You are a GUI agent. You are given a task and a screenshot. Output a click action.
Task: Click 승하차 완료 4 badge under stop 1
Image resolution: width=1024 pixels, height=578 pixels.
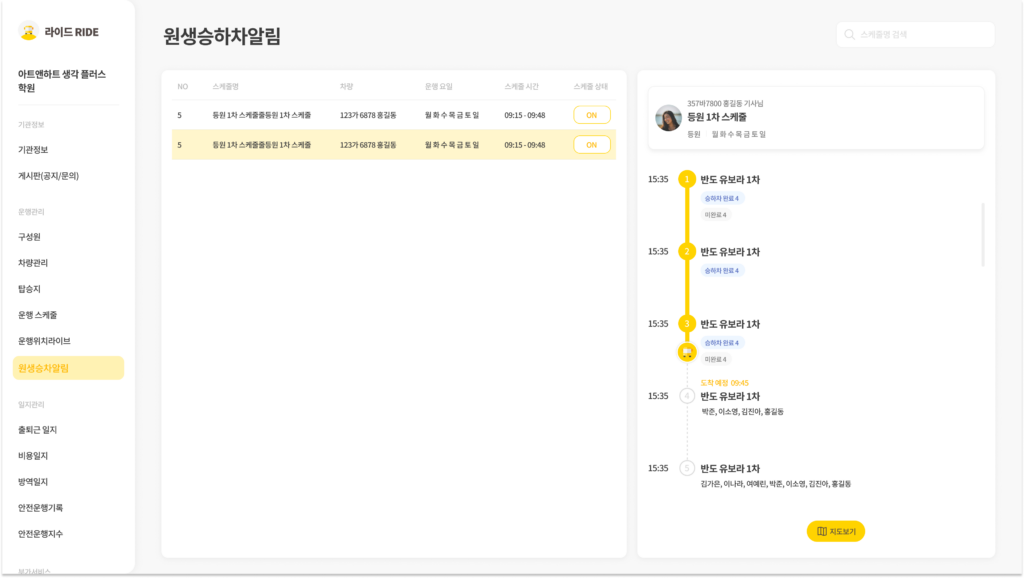point(723,199)
